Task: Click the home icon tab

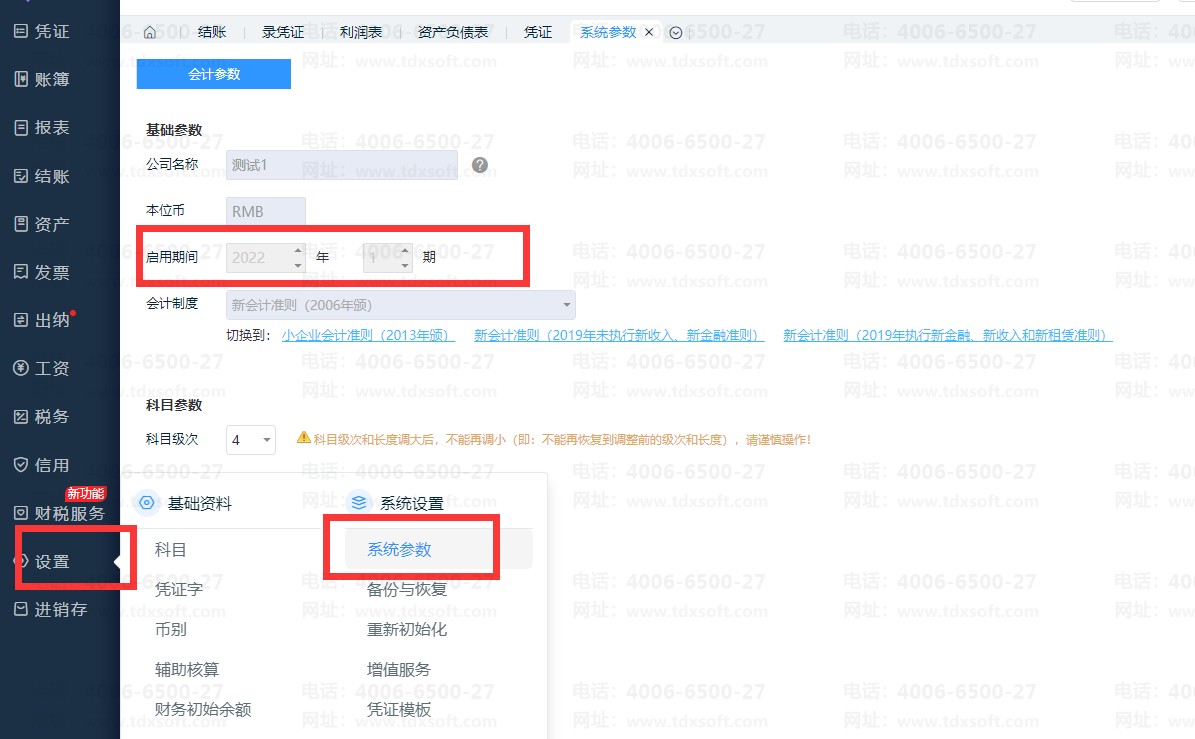Action: pyautogui.click(x=150, y=32)
